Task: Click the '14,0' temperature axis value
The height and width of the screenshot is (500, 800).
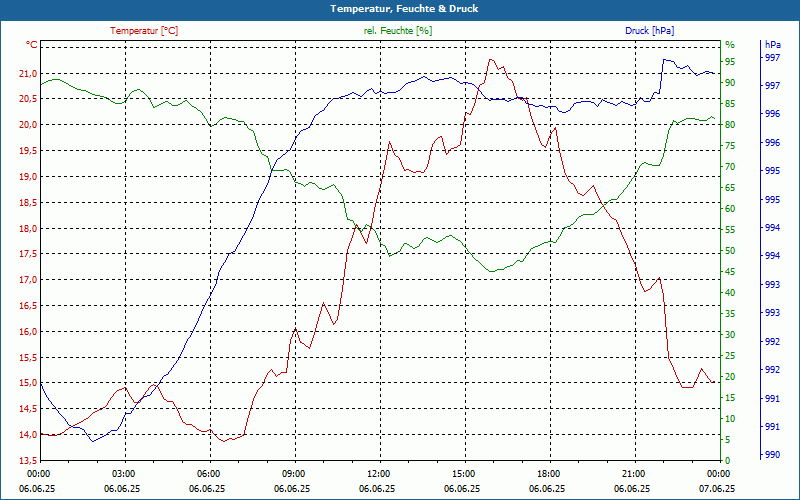Action: coord(28,435)
